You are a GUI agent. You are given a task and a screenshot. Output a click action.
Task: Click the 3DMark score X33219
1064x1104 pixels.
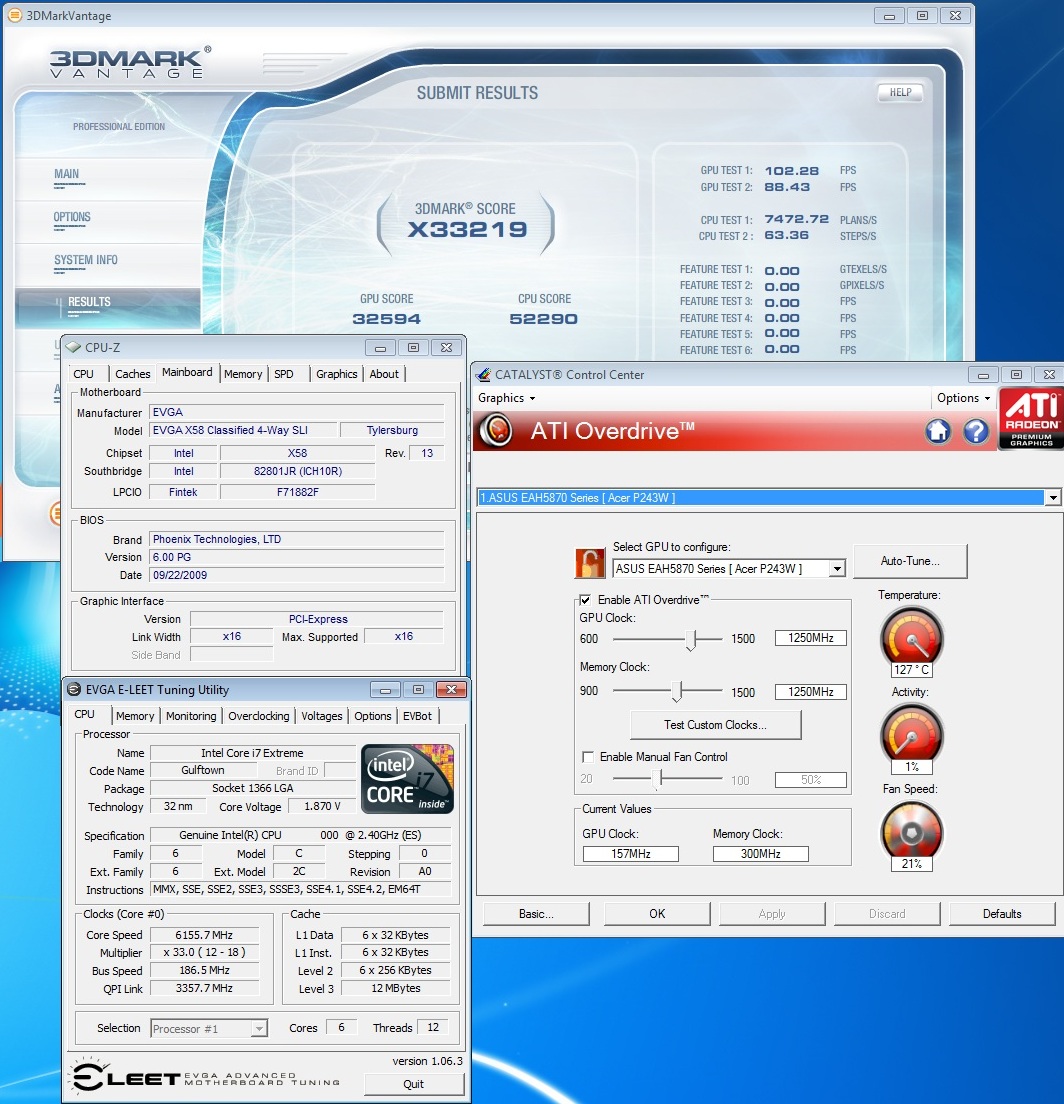(x=467, y=230)
